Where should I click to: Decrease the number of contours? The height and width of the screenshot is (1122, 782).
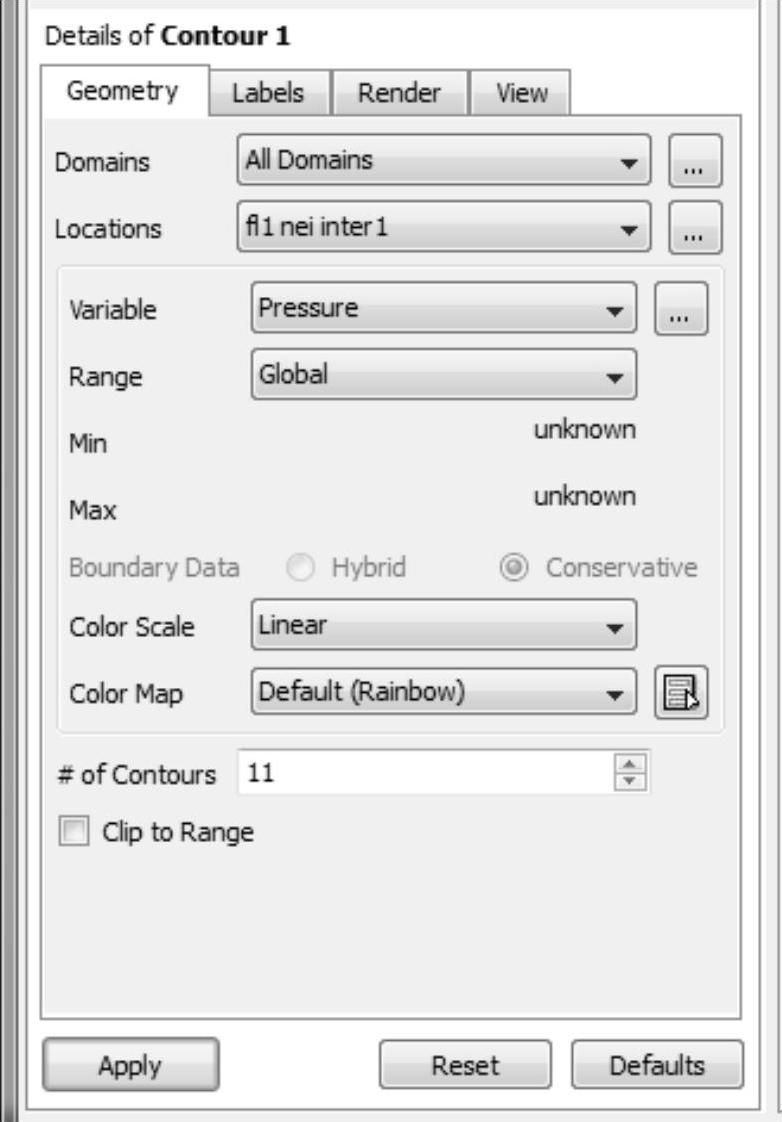point(630,779)
